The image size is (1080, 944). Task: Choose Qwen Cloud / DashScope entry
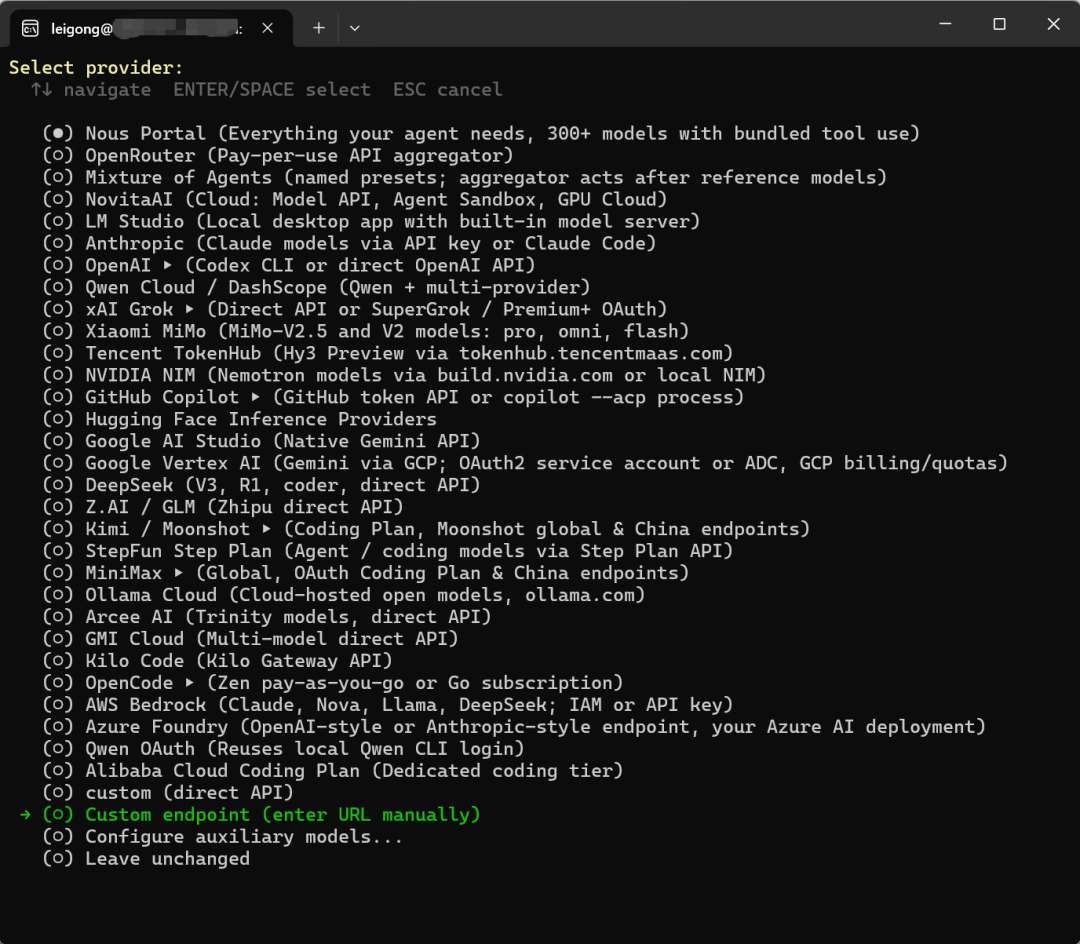317,288
